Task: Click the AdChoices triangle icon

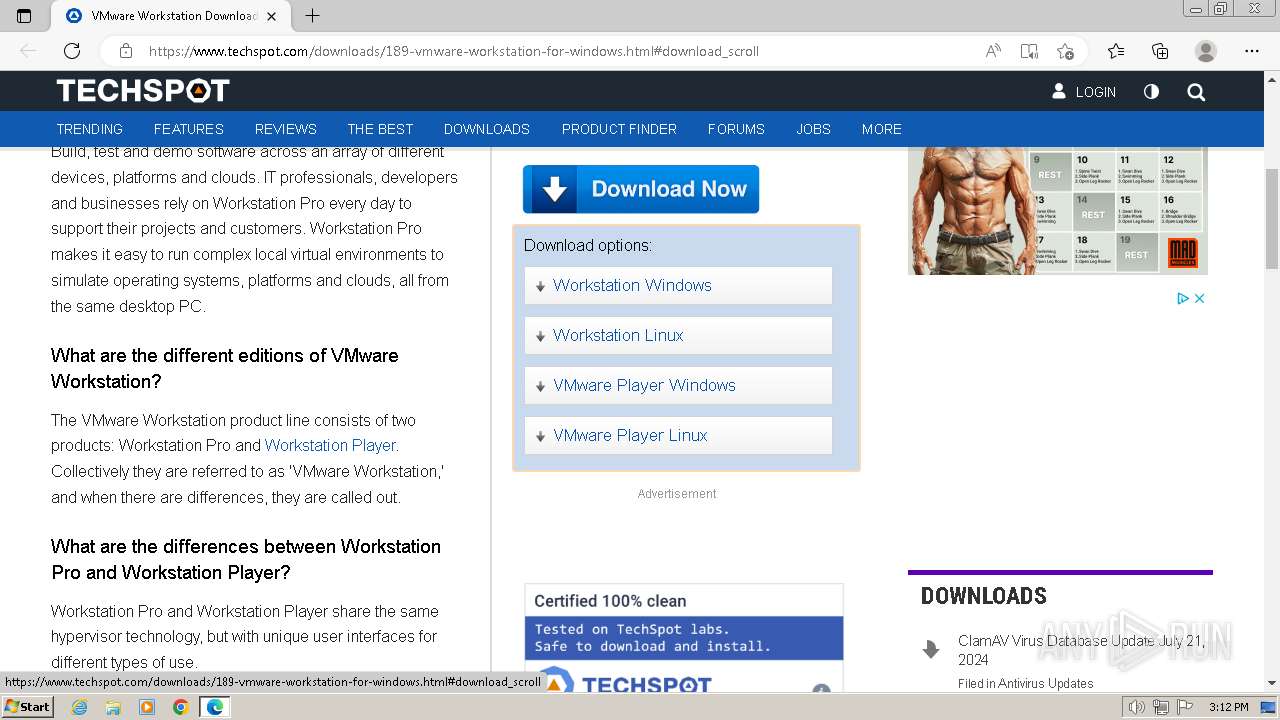Action: point(1183,298)
